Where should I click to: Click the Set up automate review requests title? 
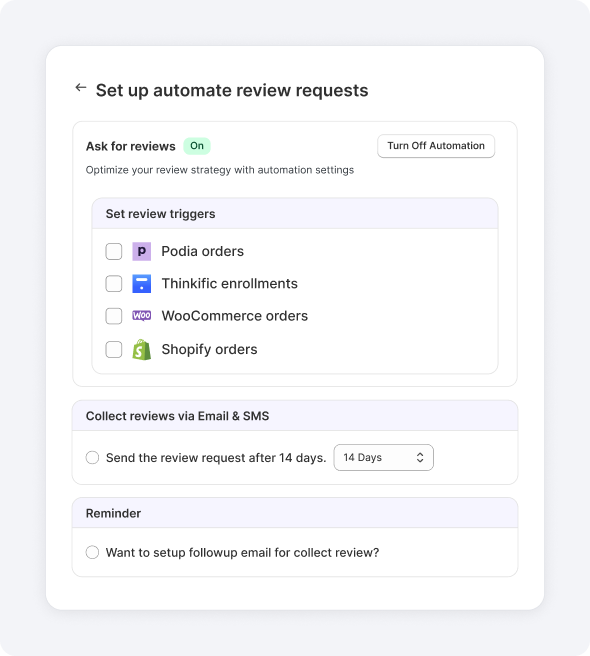pos(232,90)
